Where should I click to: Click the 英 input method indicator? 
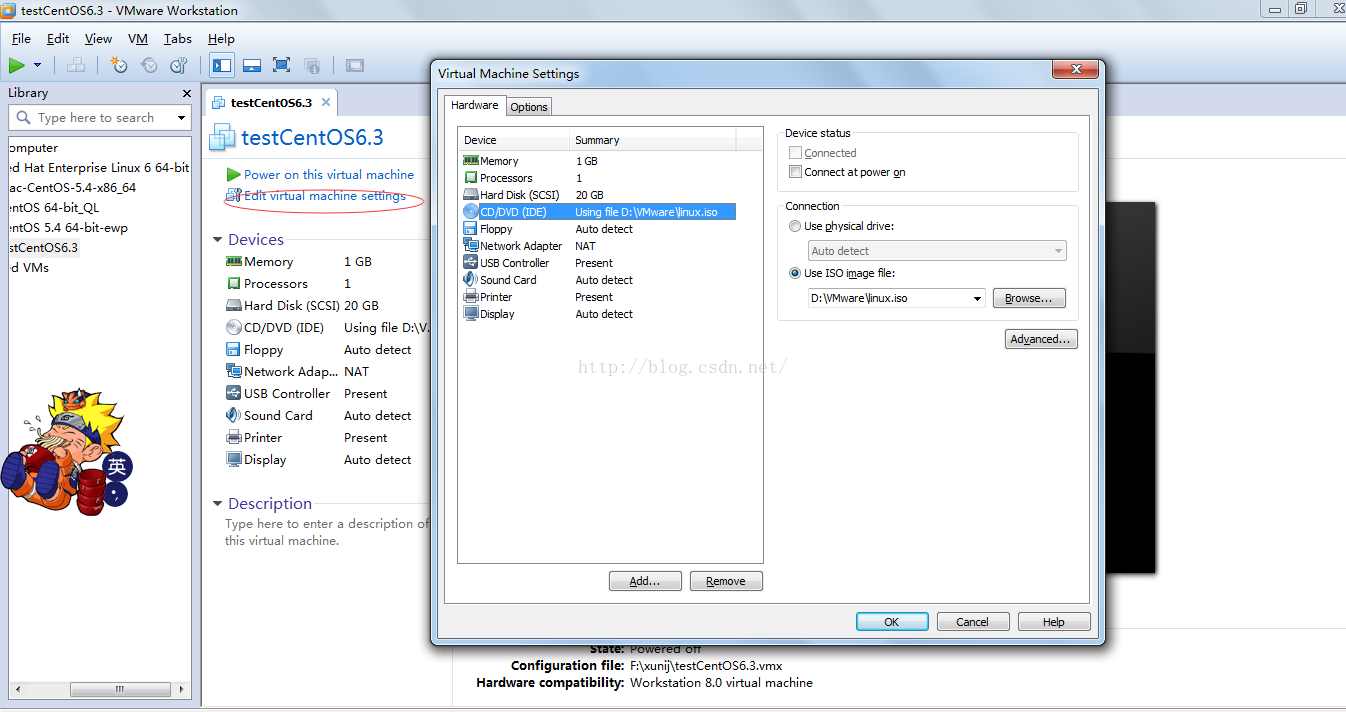pyautogui.click(x=118, y=466)
